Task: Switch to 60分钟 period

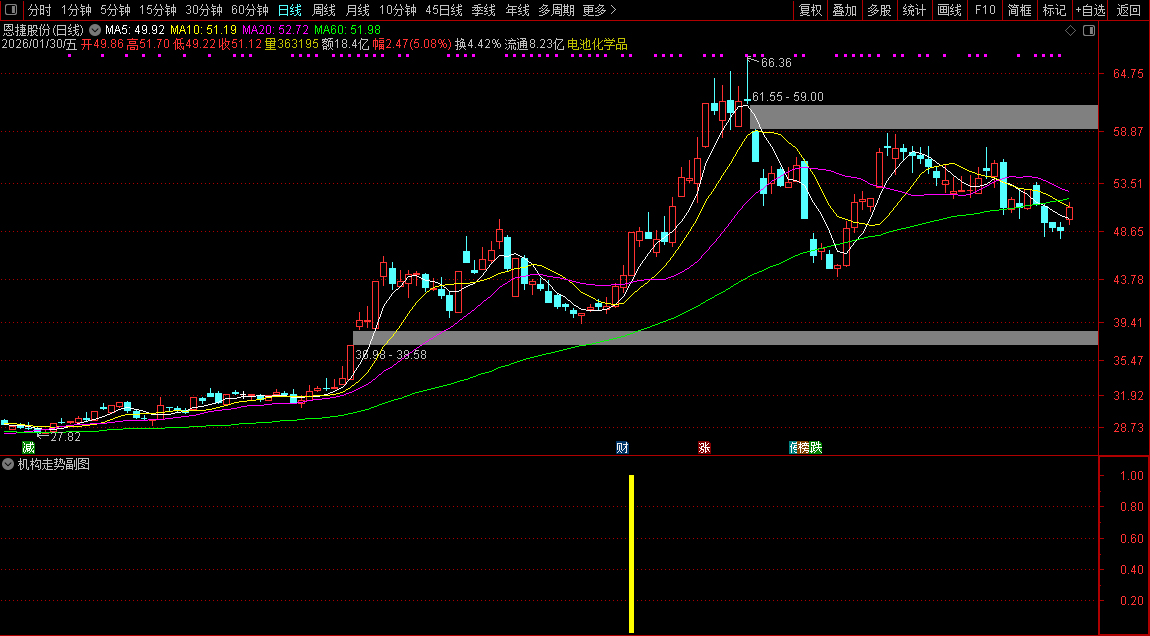Action: tap(250, 10)
